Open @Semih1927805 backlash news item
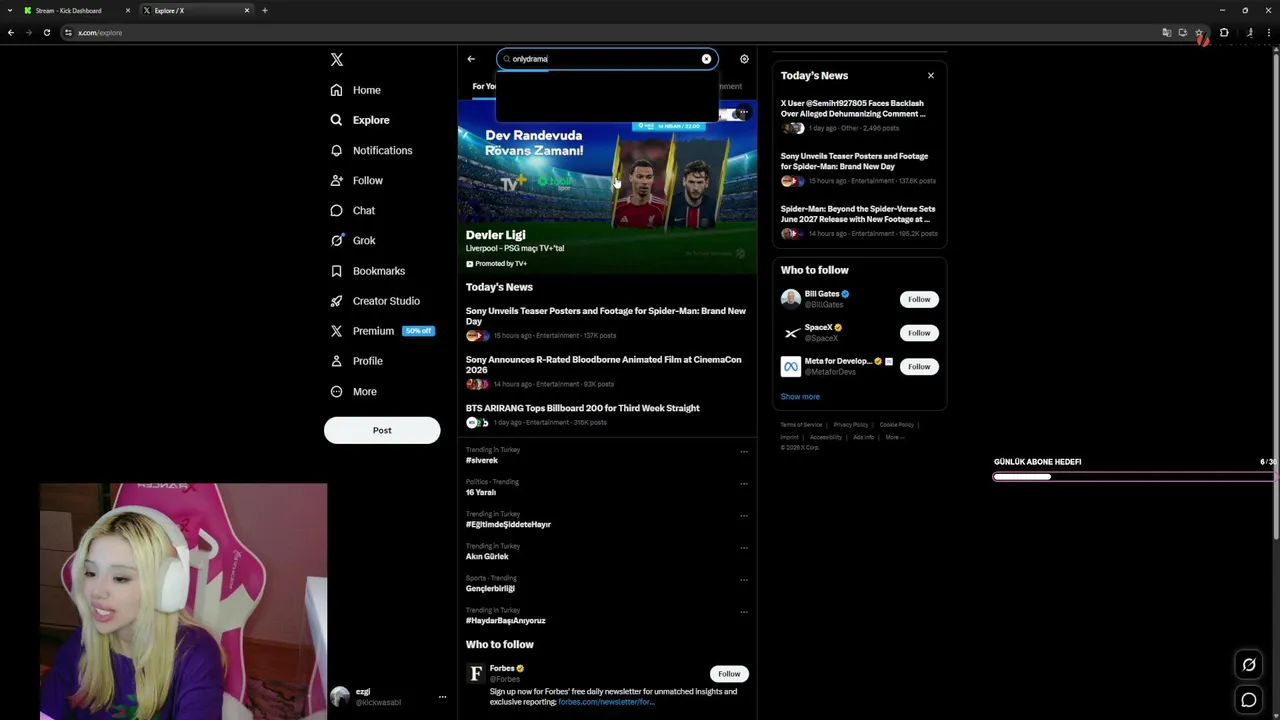 (859, 115)
